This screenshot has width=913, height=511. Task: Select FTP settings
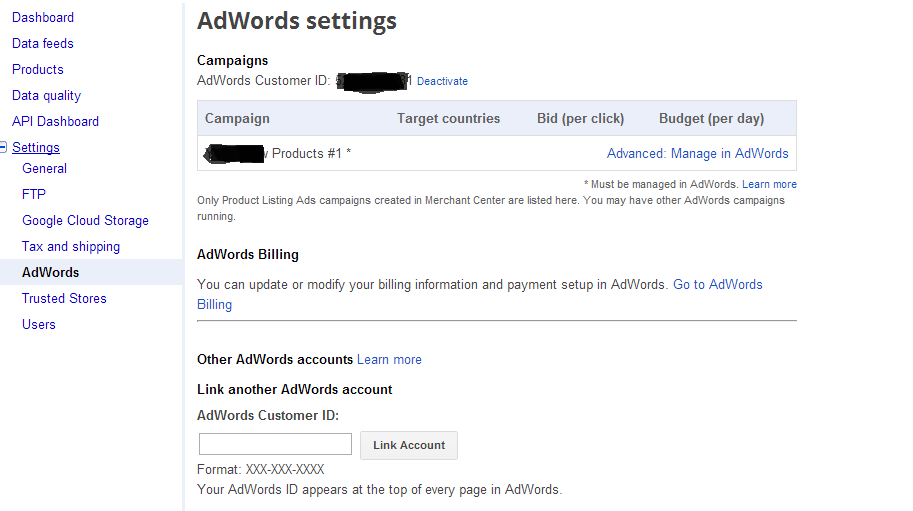[34, 194]
